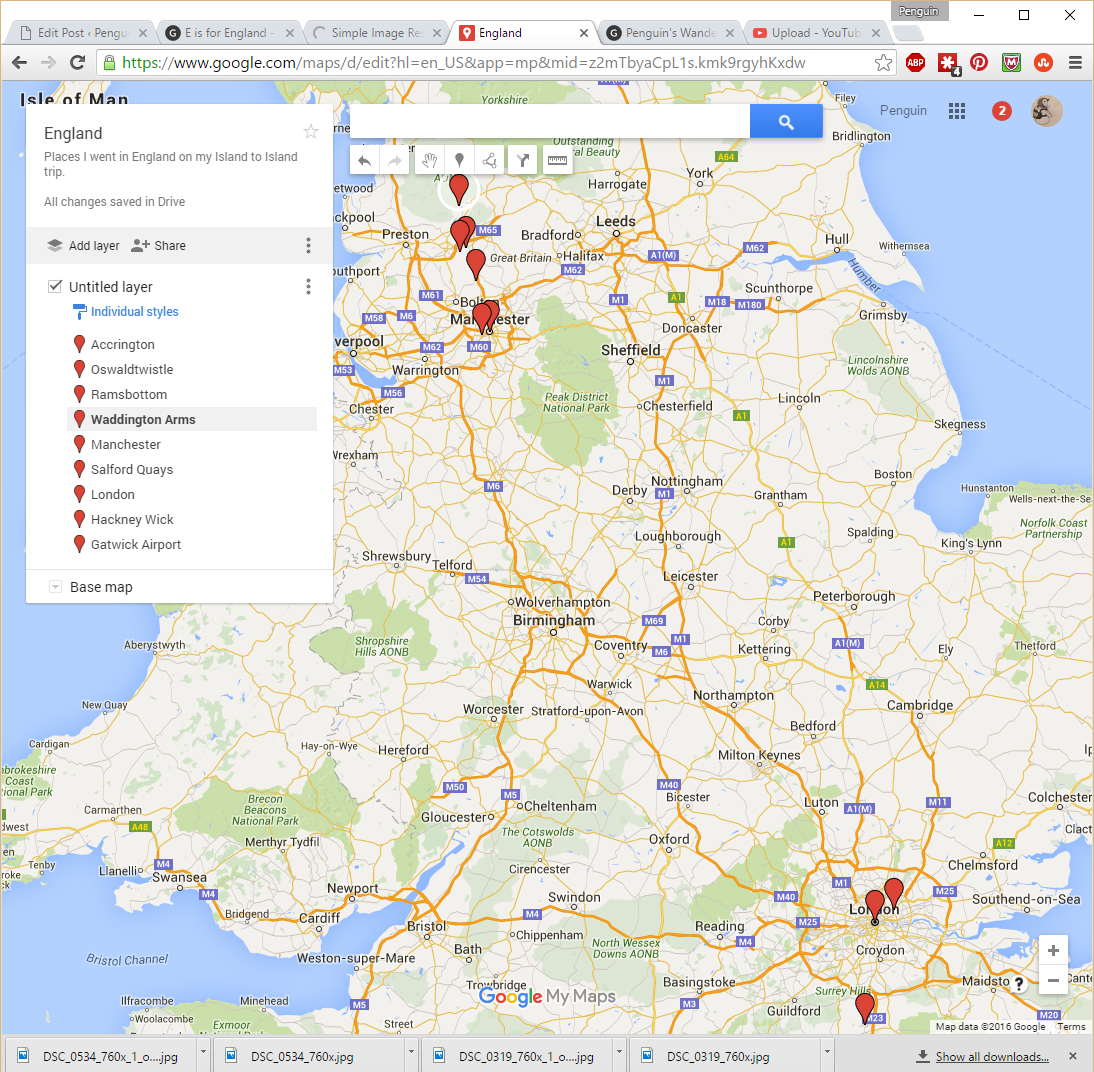Image resolution: width=1094 pixels, height=1072 pixels.
Task: Open dropdown for DSC_0319_760x_1_o download
Action: click(619, 1053)
